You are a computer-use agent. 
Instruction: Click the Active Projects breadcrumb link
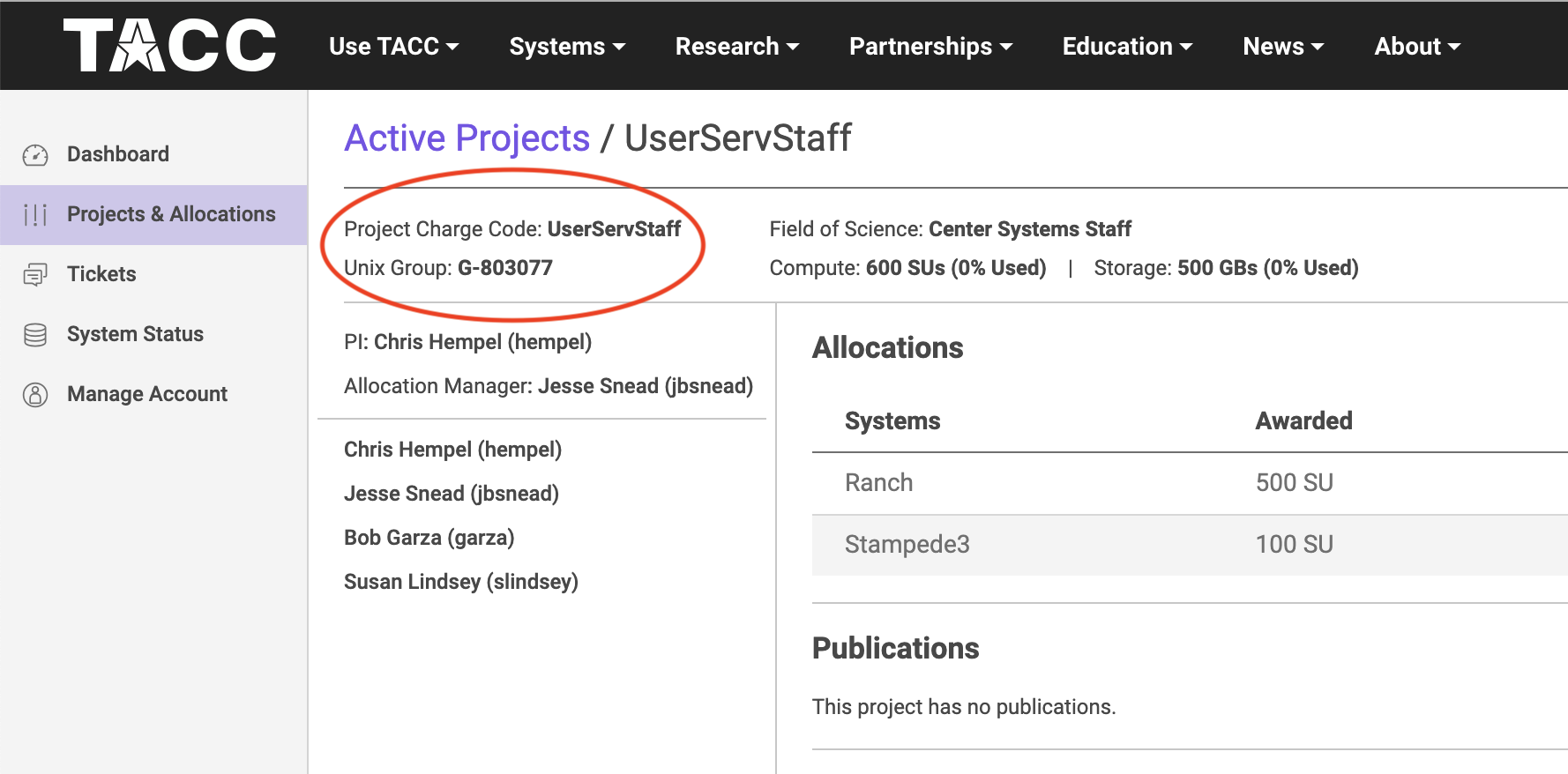click(x=467, y=138)
